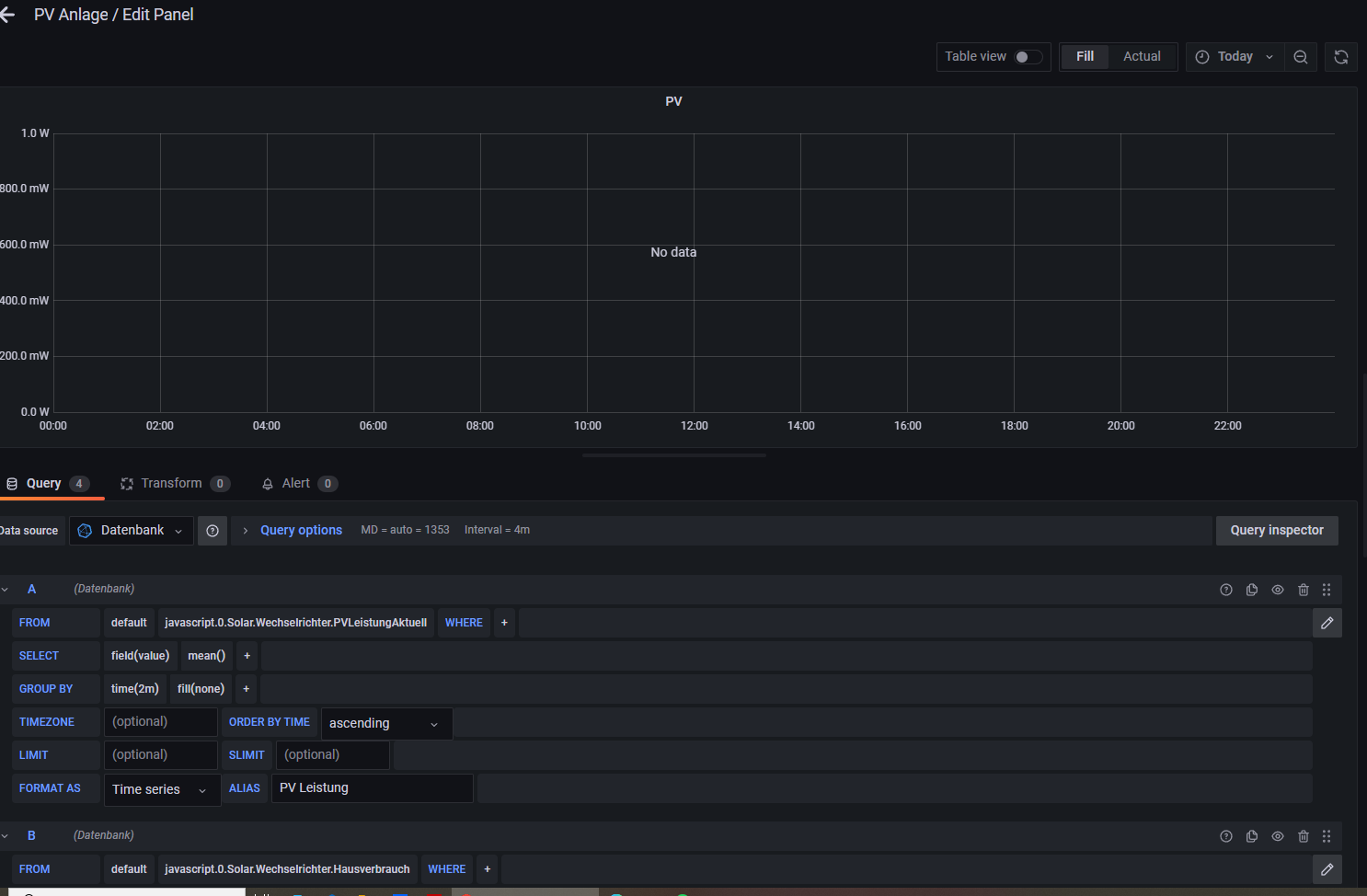
Task: Show help for query B
Action: click(x=1226, y=836)
